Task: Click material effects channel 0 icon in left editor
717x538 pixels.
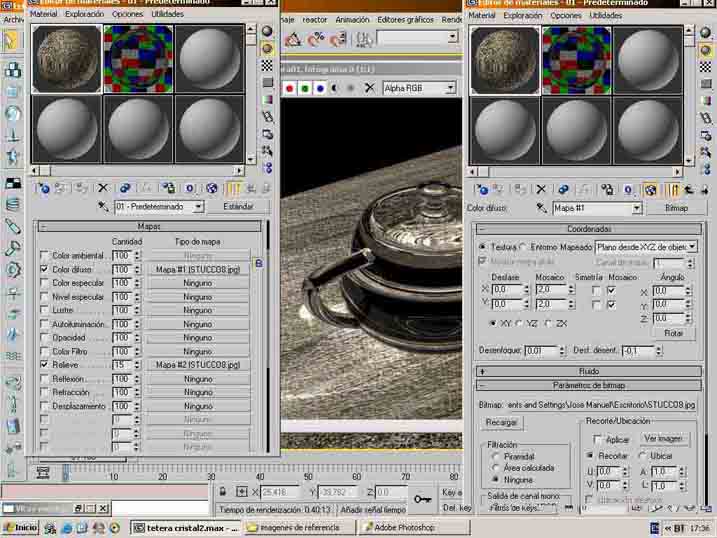Action: coord(190,188)
